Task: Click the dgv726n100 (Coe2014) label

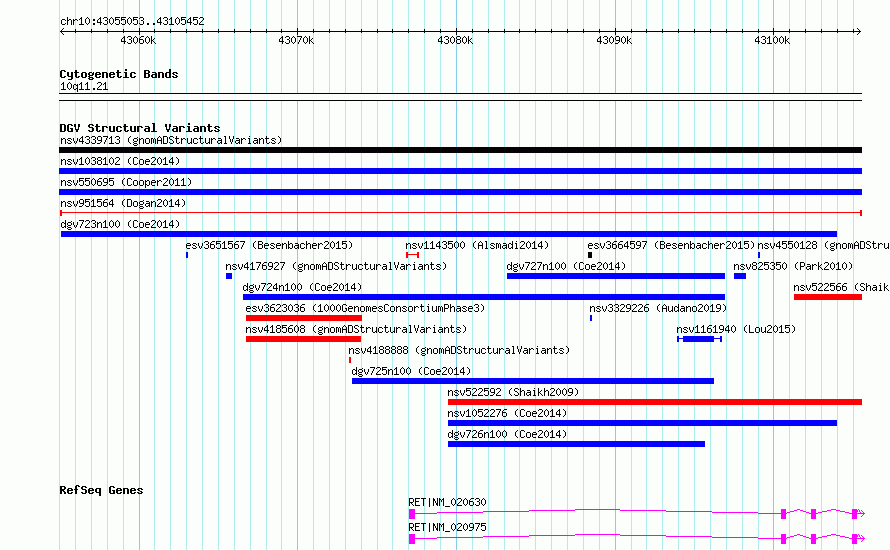Action: [507, 434]
